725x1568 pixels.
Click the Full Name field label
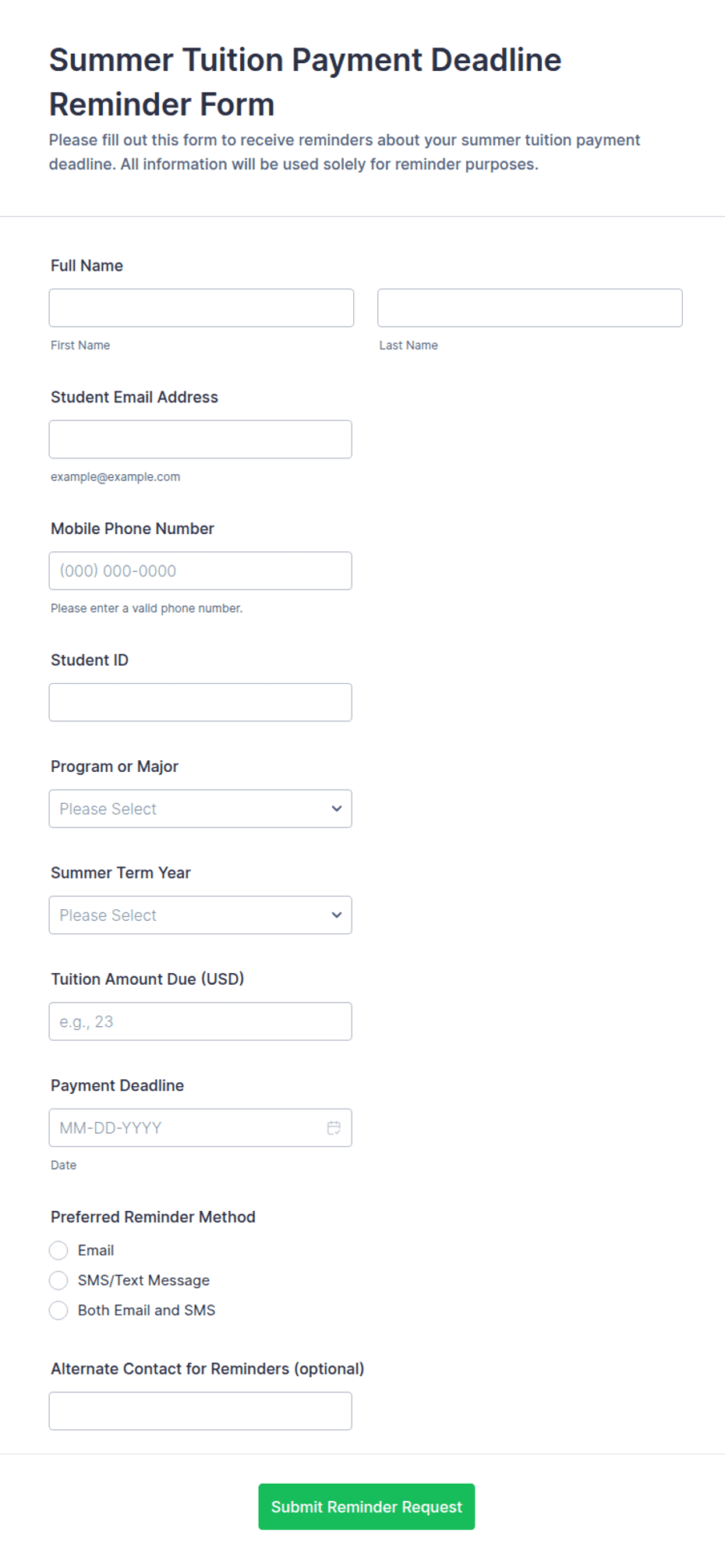pos(87,266)
